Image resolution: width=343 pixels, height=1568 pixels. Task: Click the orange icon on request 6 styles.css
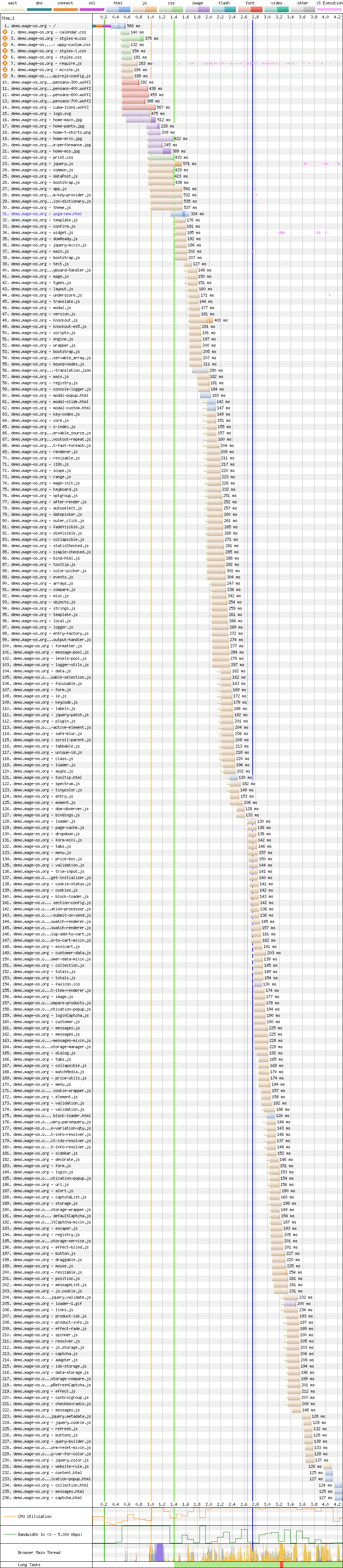[5, 57]
